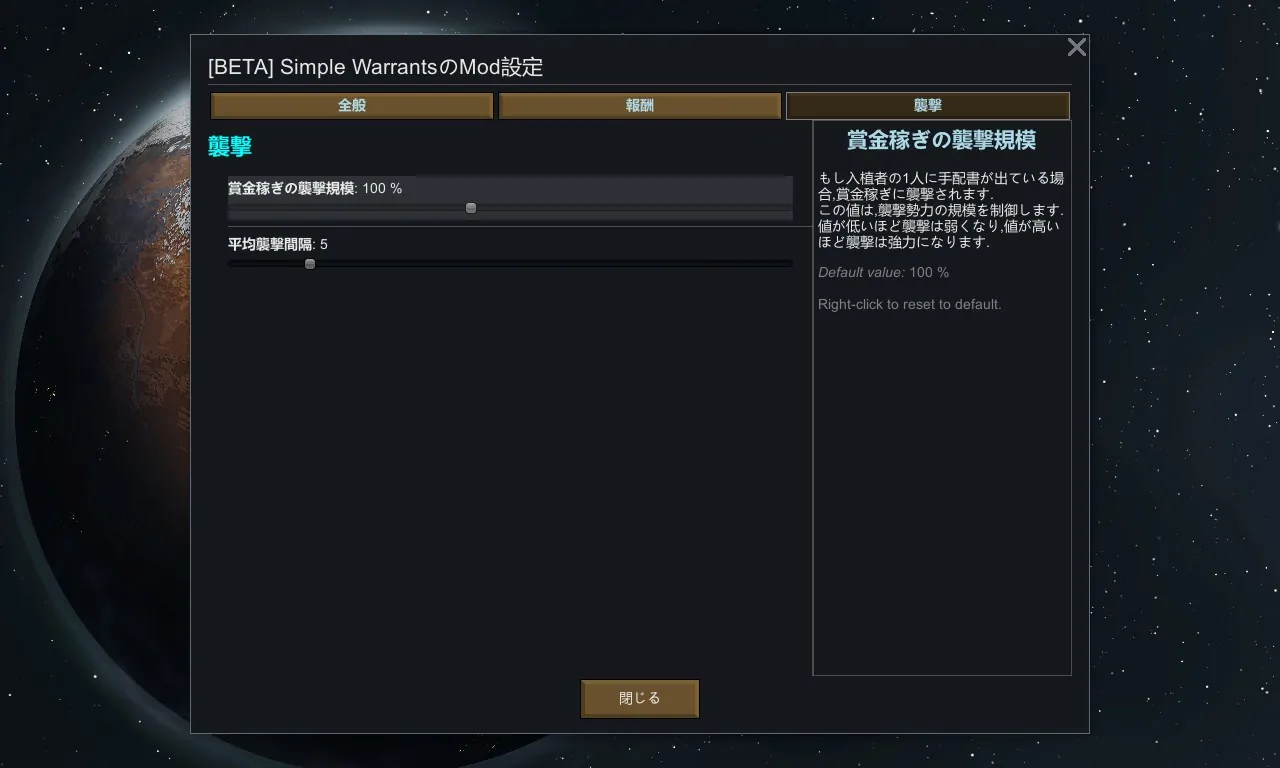This screenshot has height=768, width=1280.
Task: Click the 平均襲撃間隔 setting label
Action: pos(270,244)
